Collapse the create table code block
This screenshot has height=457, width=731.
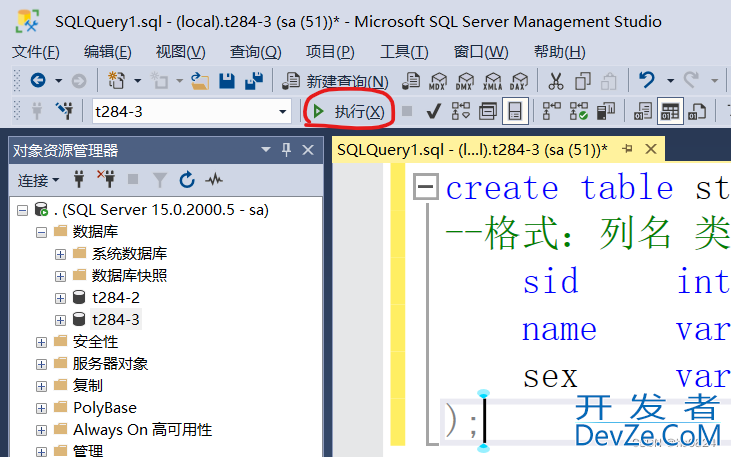[x=426, y=187]
